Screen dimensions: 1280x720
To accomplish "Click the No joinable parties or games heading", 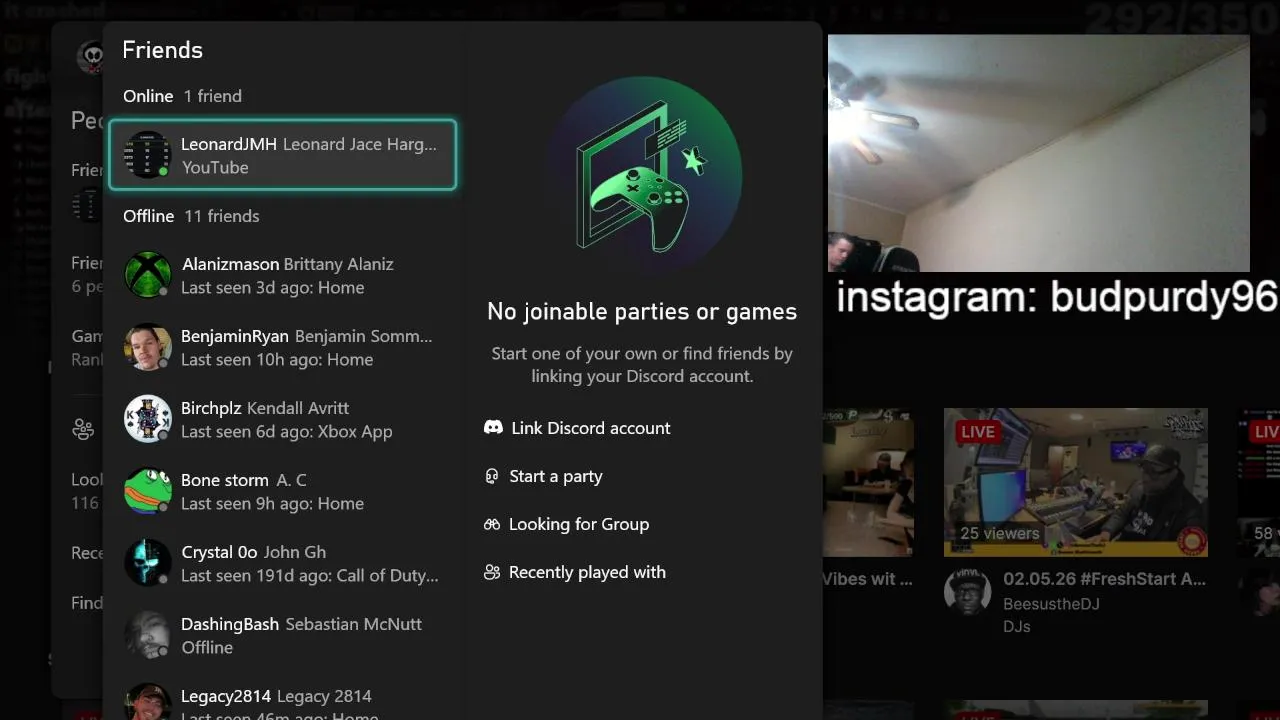I will 642,311.
